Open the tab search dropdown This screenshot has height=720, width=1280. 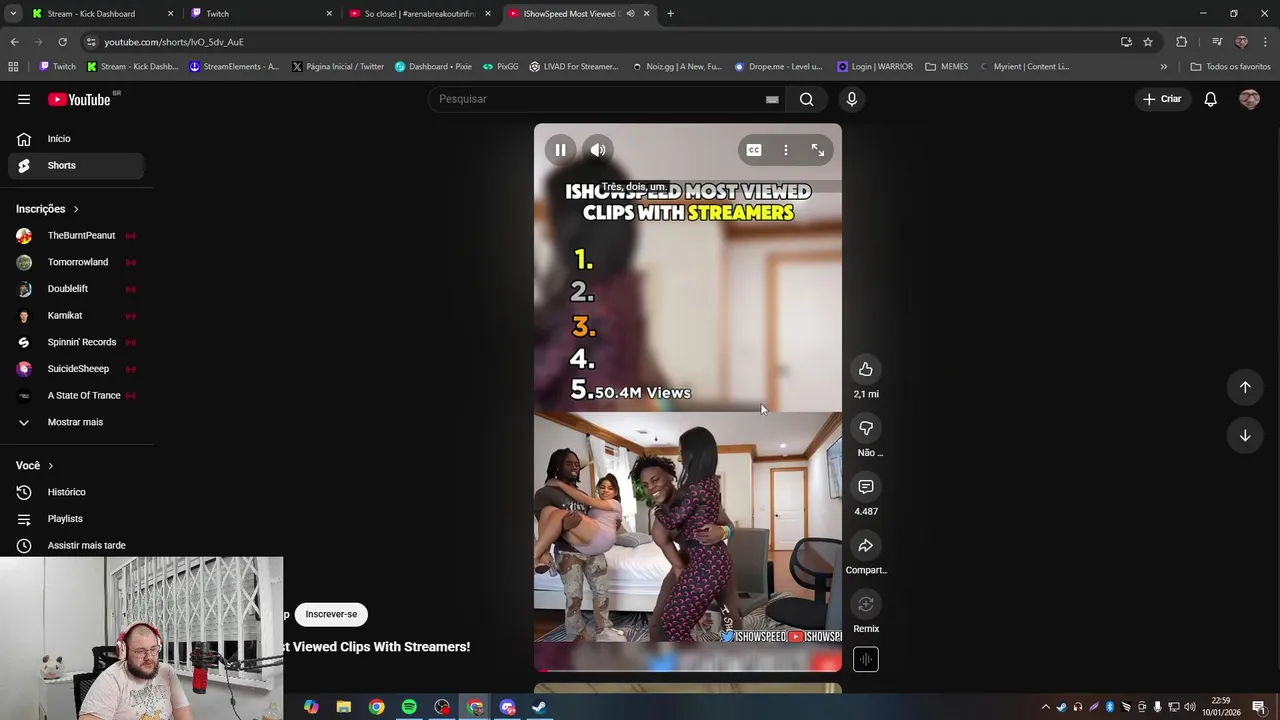point(13,14)
